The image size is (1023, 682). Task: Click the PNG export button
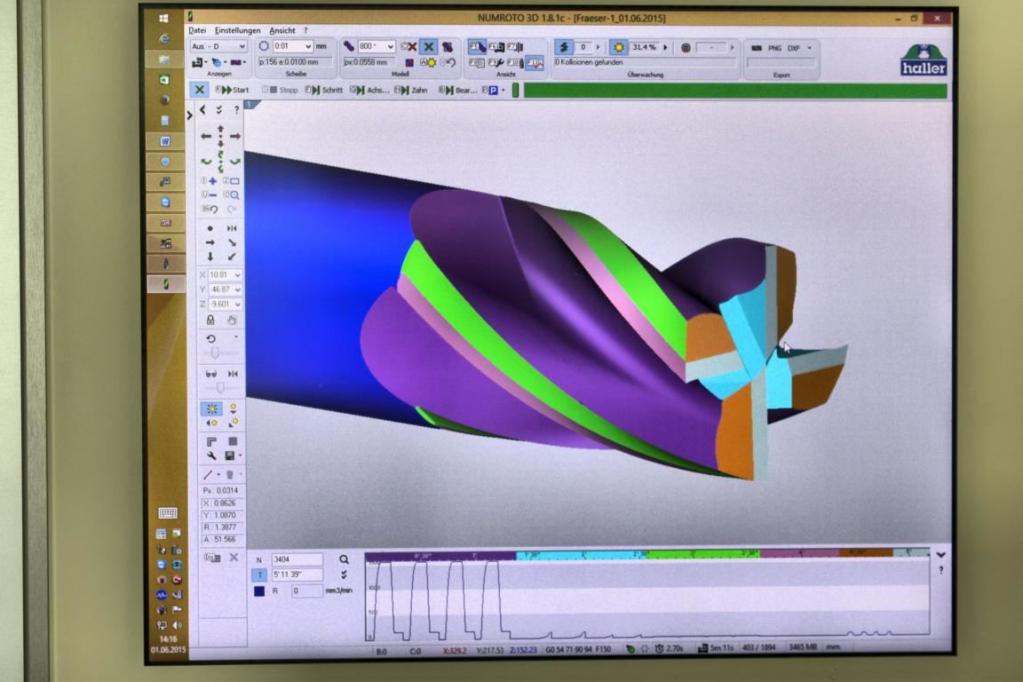pos(774,48)
